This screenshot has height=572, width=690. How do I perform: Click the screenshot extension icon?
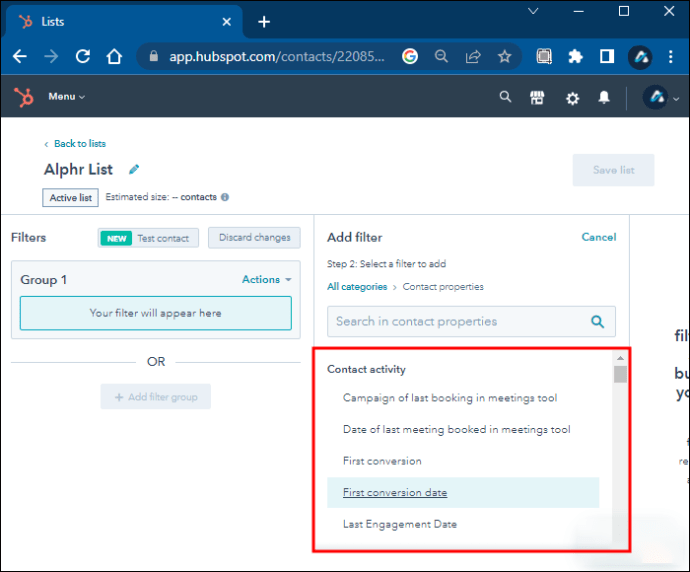pos(544,56)
